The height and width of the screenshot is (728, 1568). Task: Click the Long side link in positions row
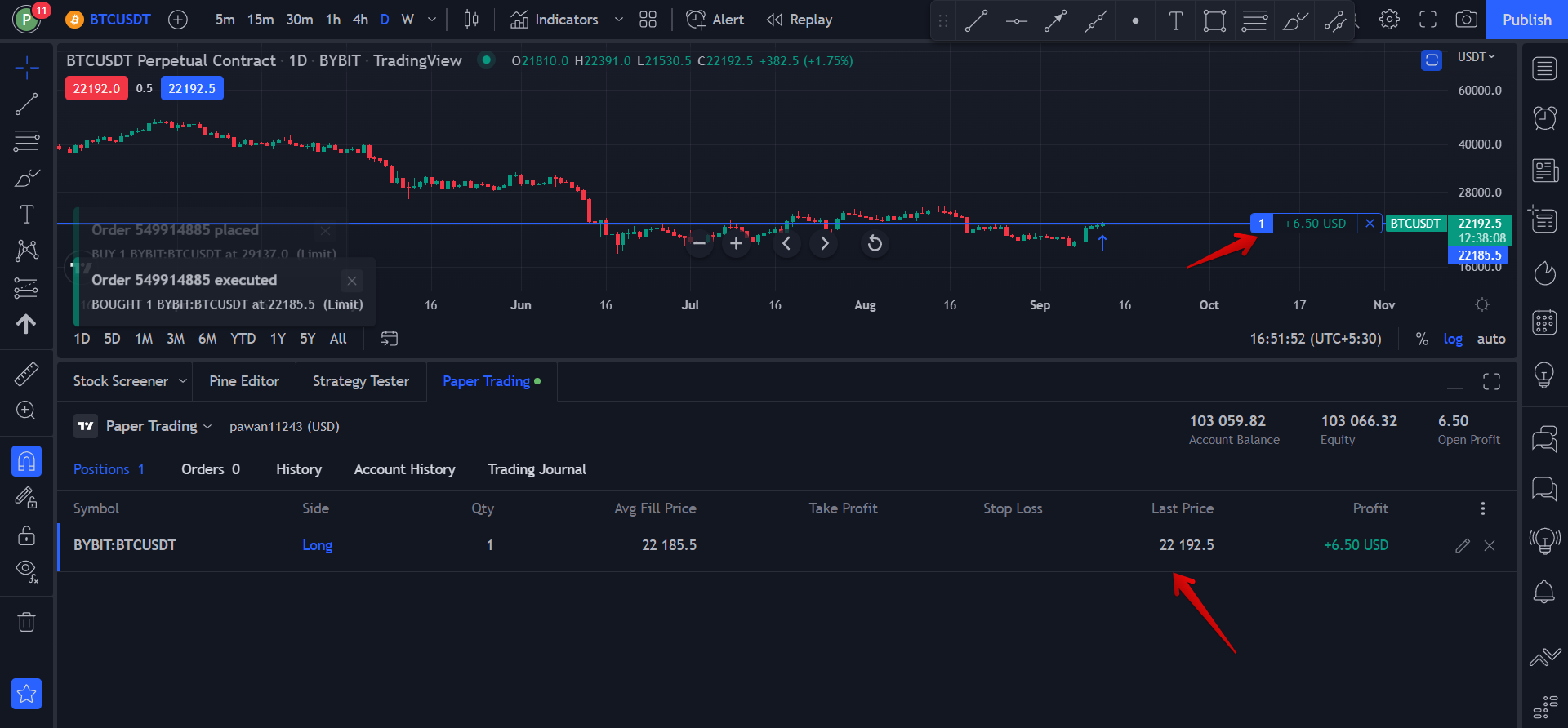point(317,545)
